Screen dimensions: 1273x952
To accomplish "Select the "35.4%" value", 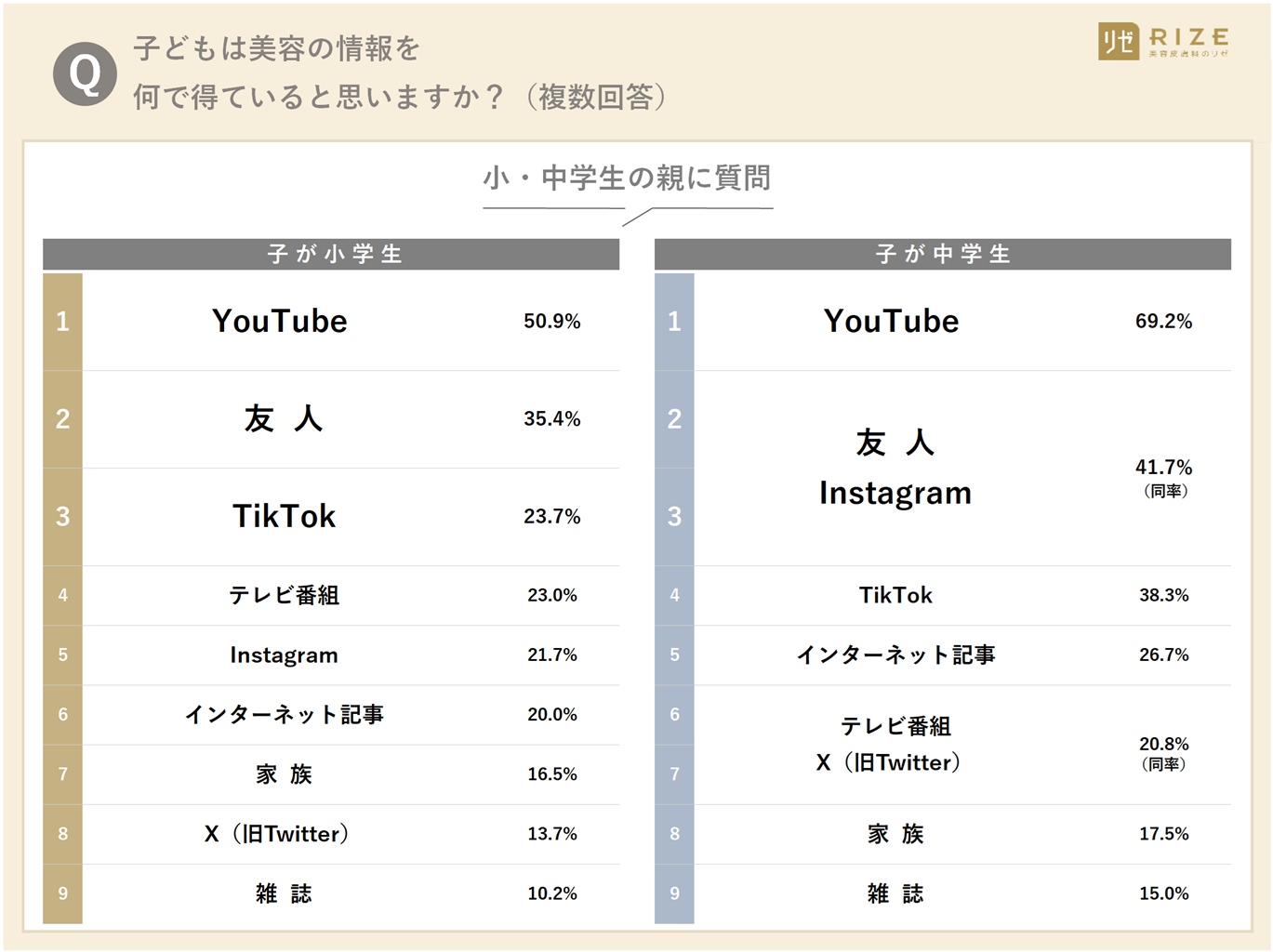I will [552, 419].
